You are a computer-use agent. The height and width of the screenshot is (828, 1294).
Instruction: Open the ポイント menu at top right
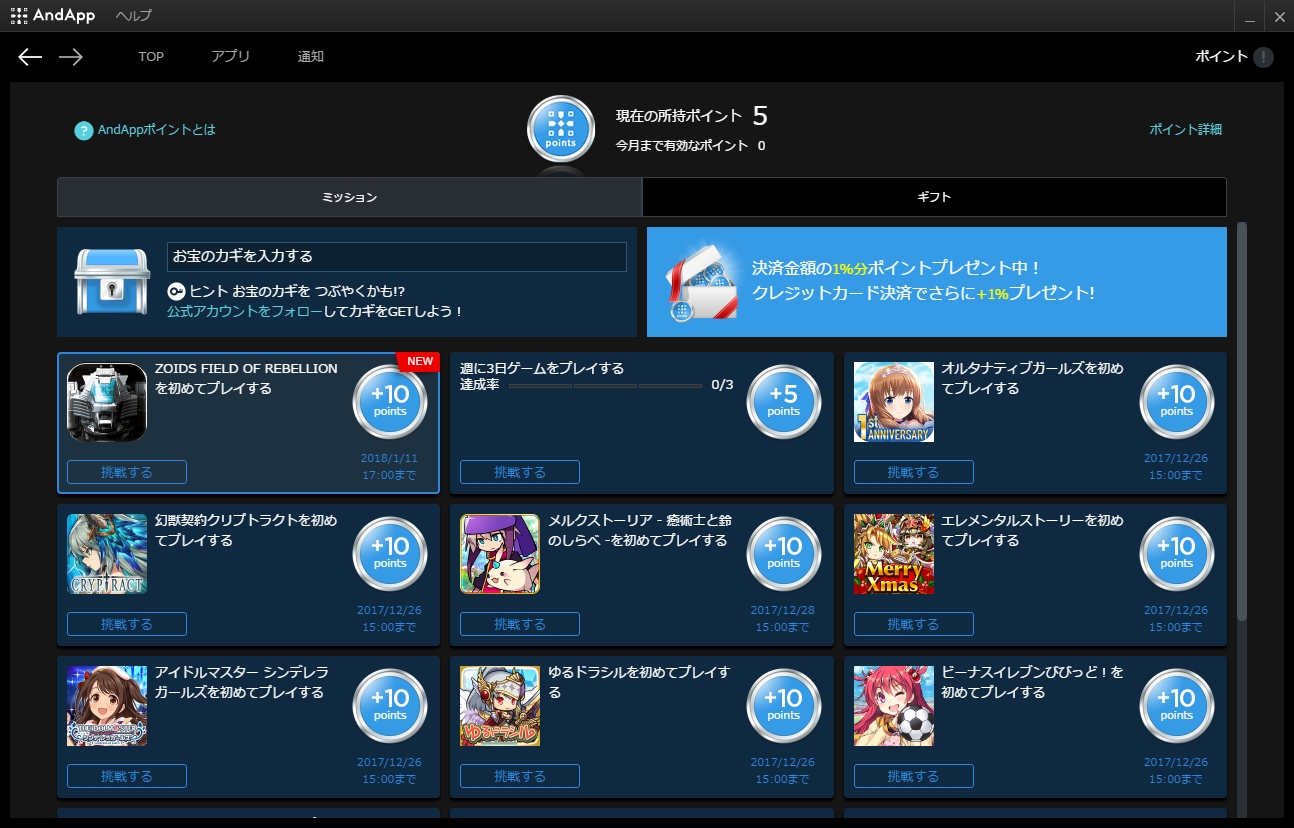pyautogui.click(x=1221, y=57)
